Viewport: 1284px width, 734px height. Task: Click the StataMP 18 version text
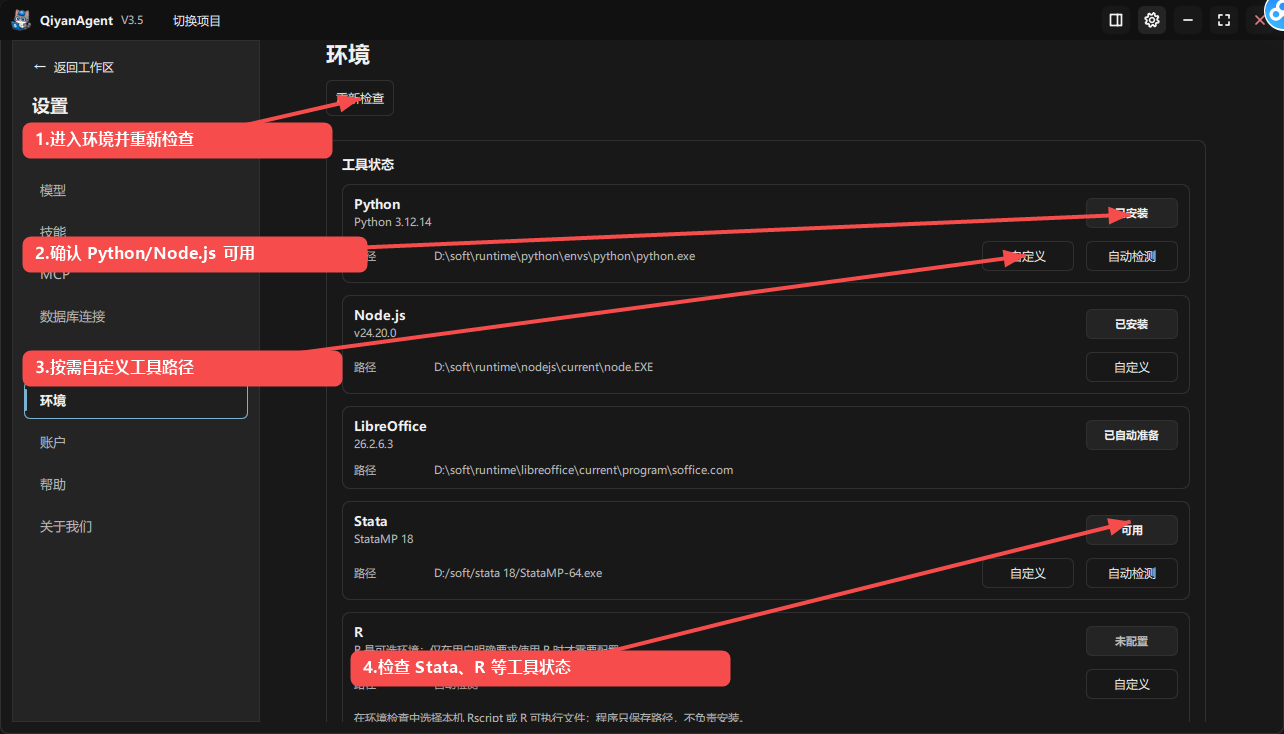[383, 539]
